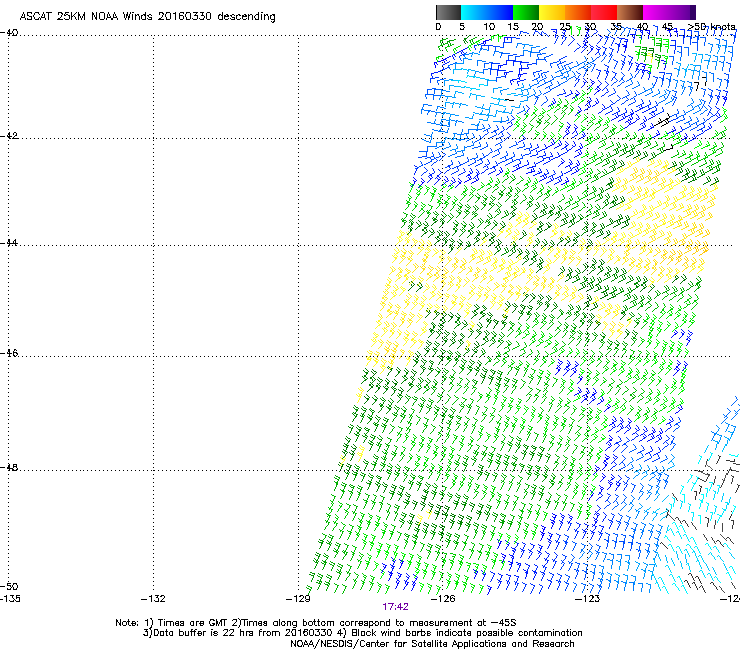740x650 pixels.
Task: Click the -44 latitude axis label
Action: (x=9, y=243)
